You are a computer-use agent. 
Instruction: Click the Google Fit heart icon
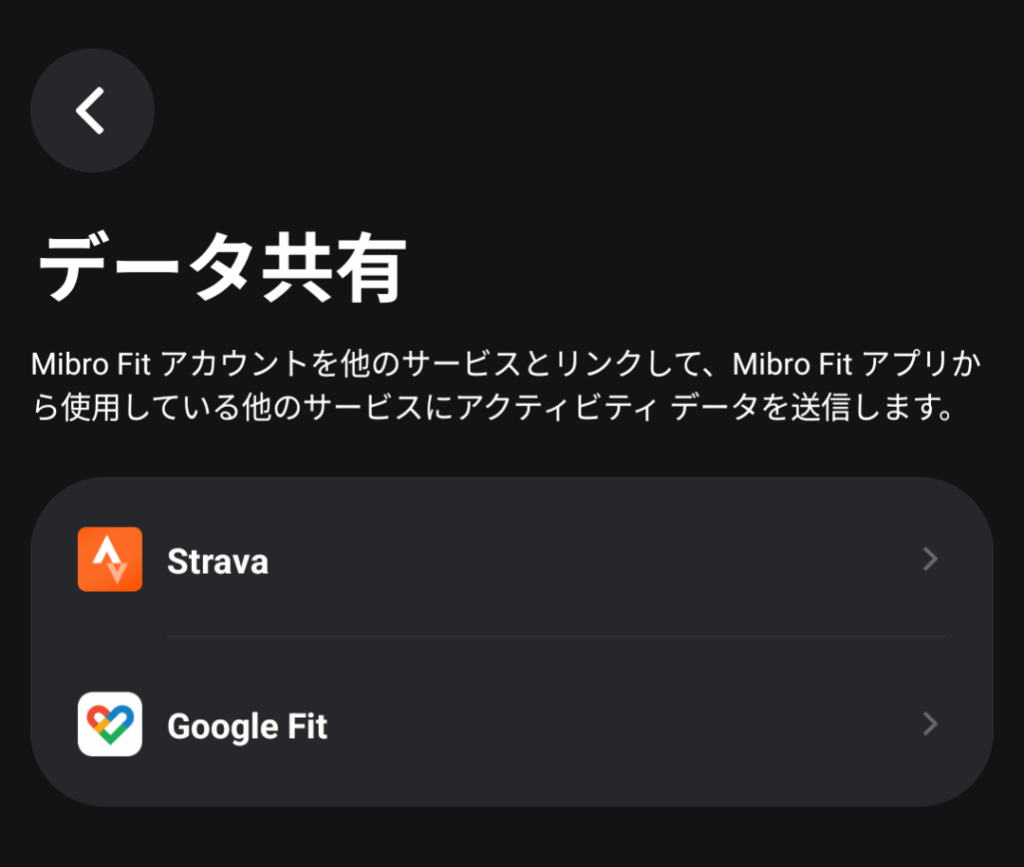[x=110, y=724]
